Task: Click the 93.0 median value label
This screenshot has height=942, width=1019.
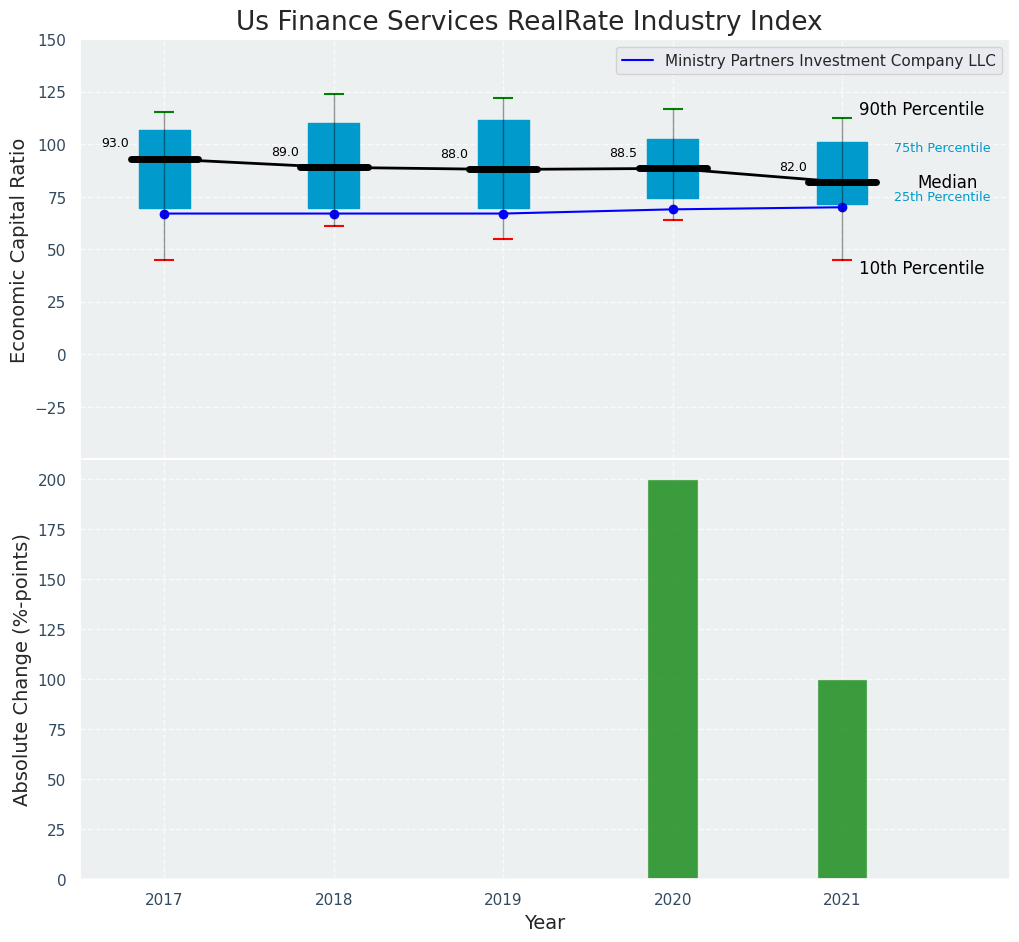Action: pyautogui.click(x=115, y=143)
